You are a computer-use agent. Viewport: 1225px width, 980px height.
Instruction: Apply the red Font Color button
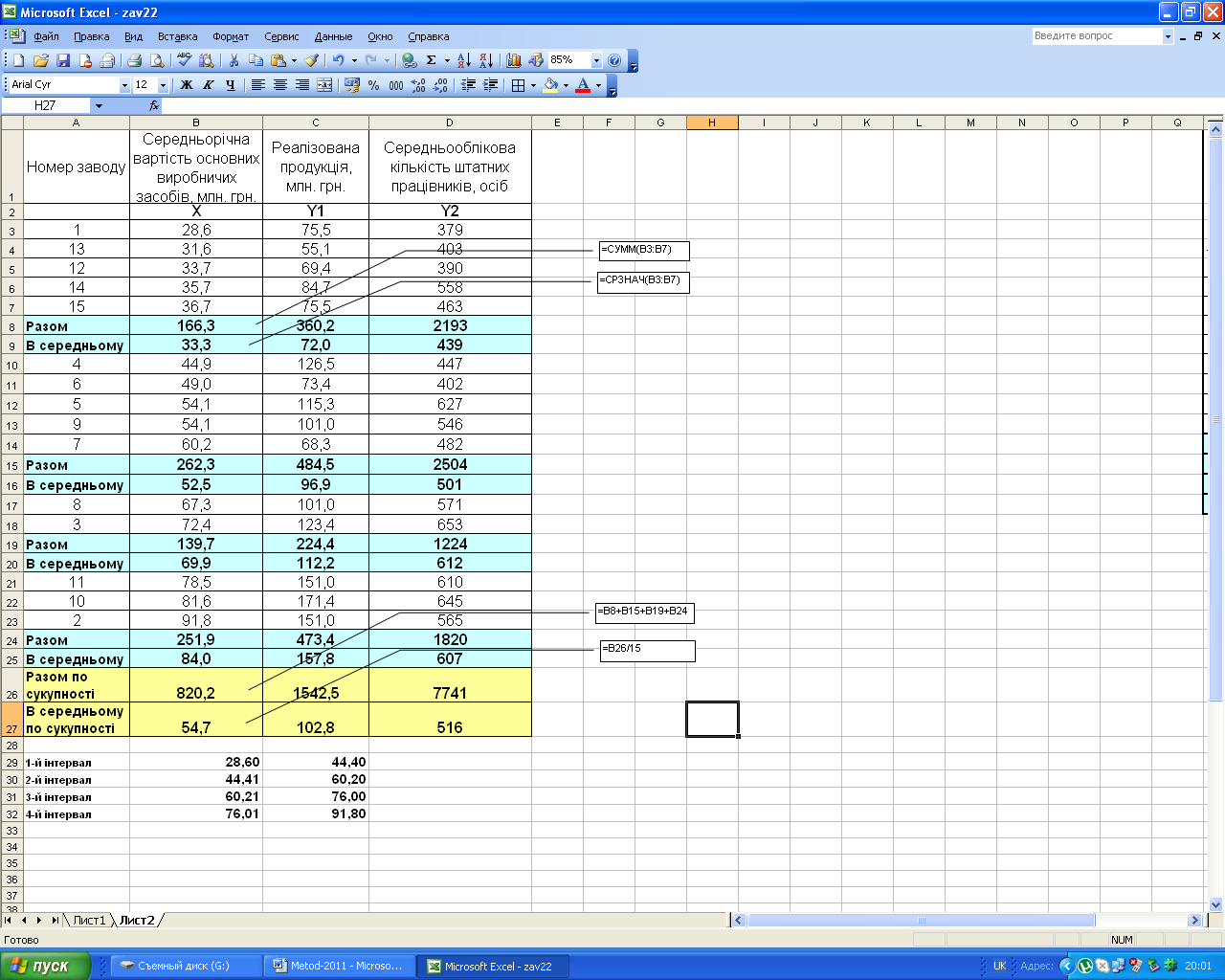(x=583, y=85)
